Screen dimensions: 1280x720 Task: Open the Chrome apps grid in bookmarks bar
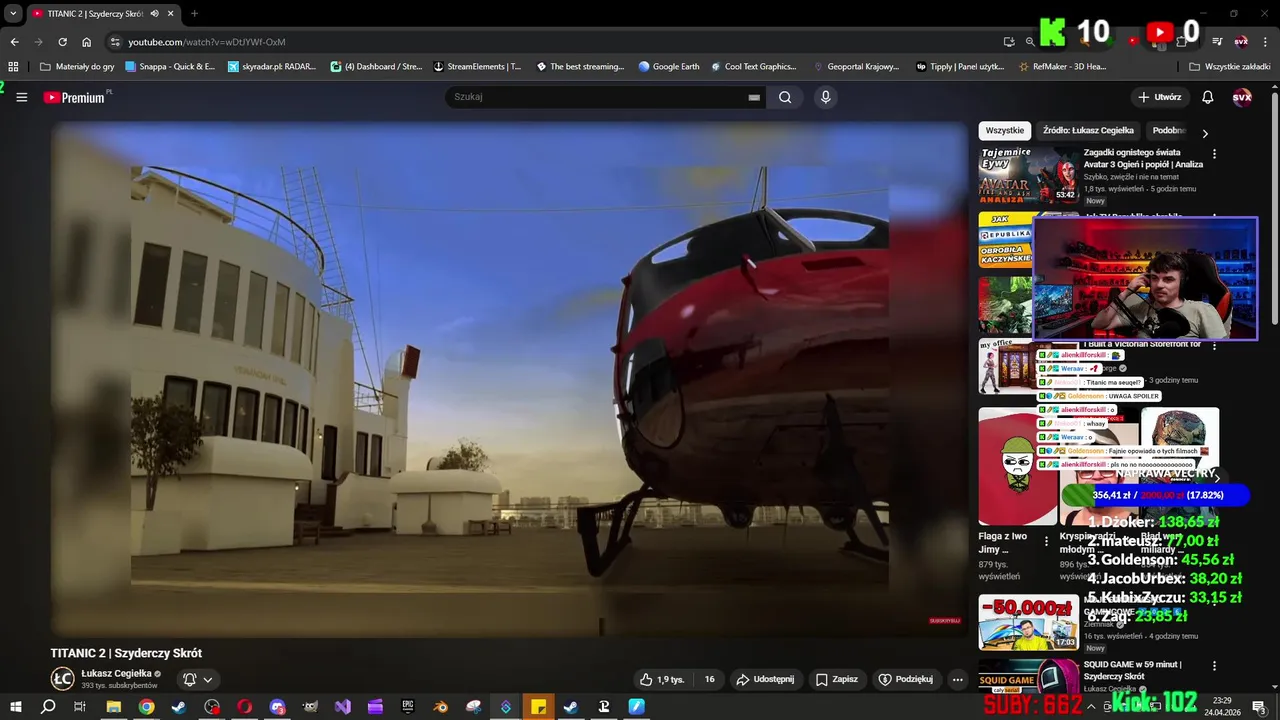(x=13, y=66)
